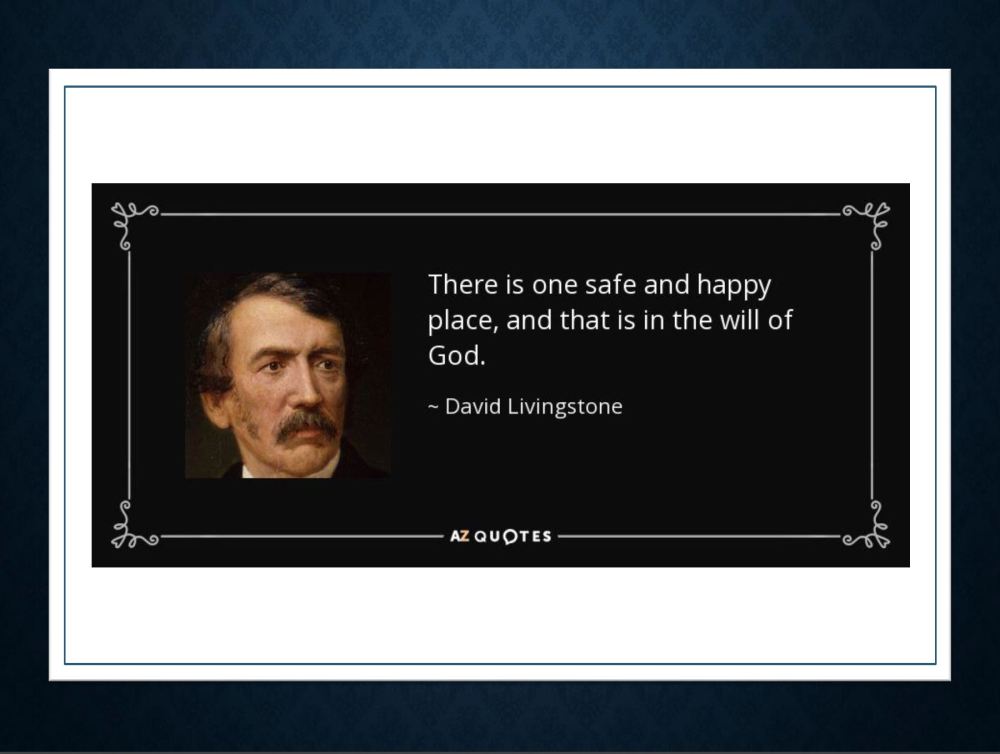
Task: Click the dark blue patterned slide background
Action: click(x=500, y=30)
